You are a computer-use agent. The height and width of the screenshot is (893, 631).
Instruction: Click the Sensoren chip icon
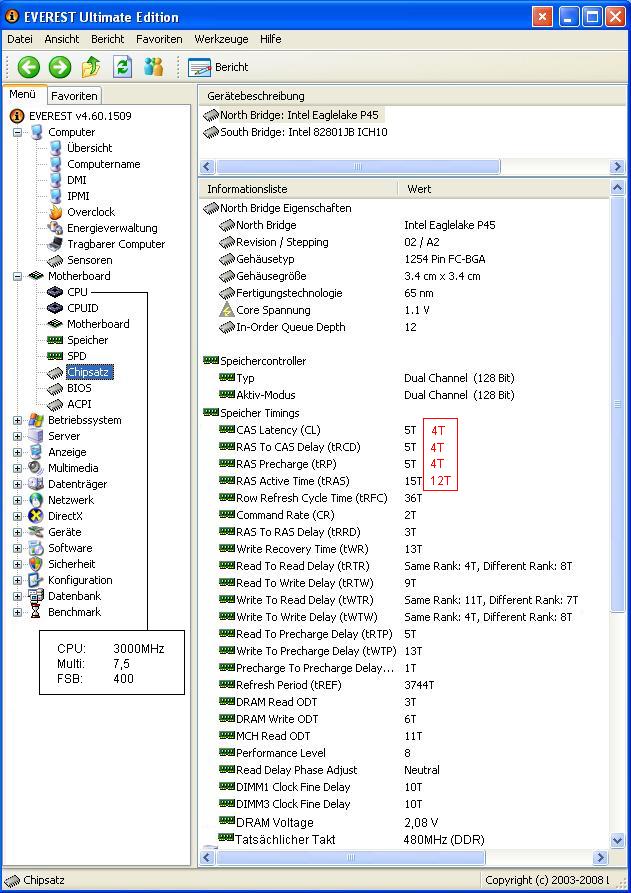55,260
